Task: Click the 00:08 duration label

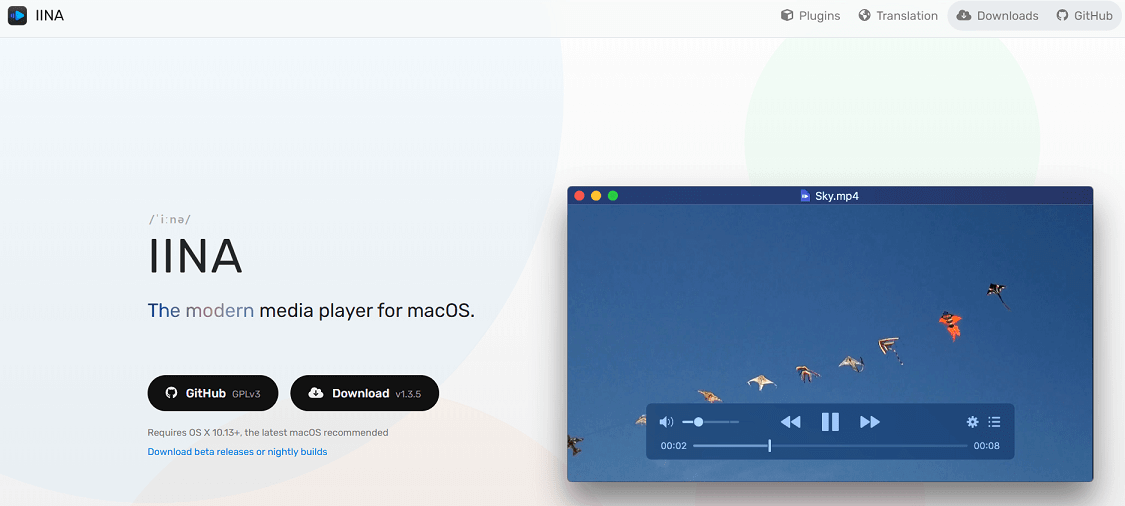Action: pos(987,446)
